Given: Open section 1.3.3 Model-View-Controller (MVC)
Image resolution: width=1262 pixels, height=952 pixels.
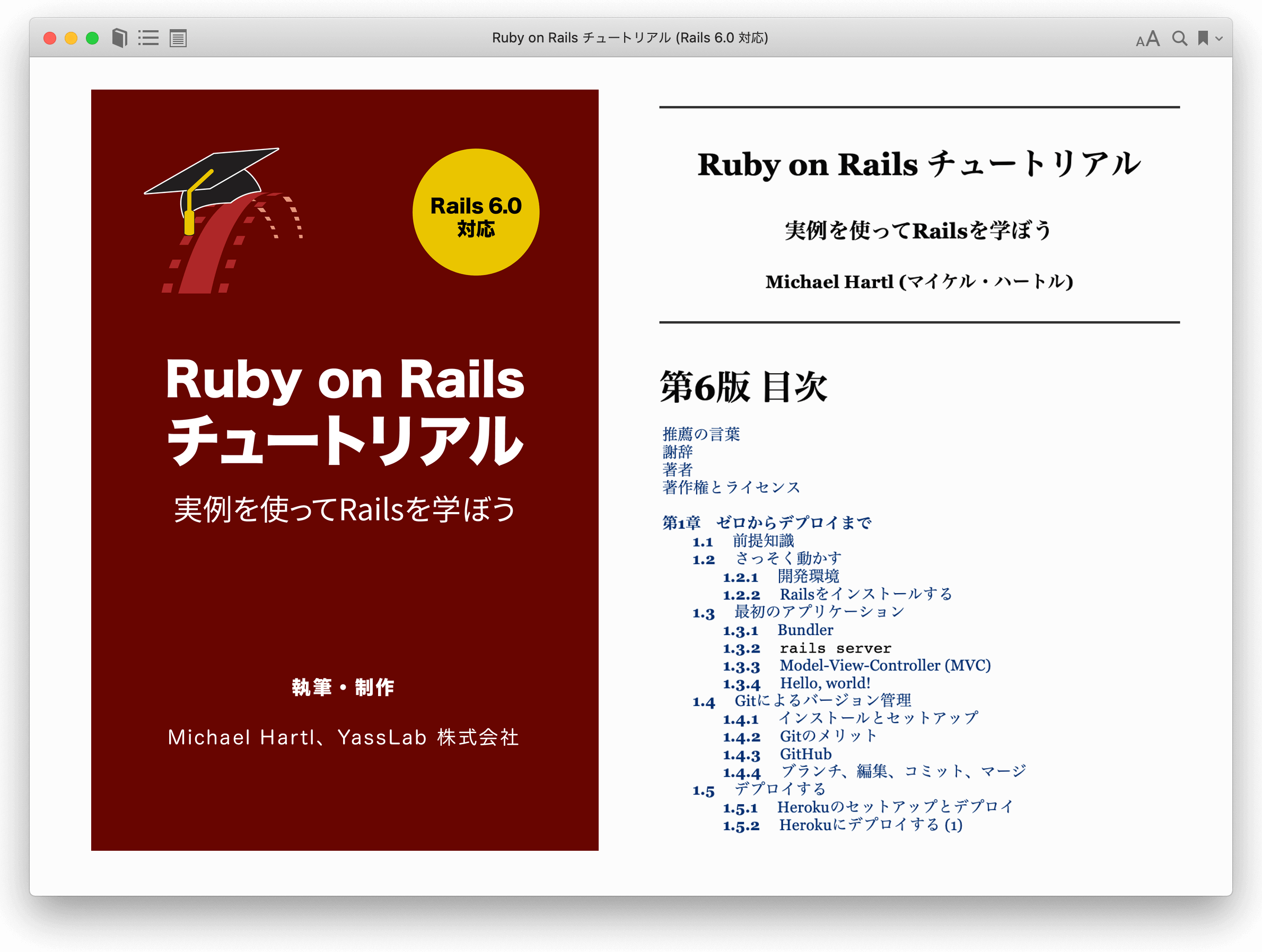Looking at the screenshot, I should (856, 665).
